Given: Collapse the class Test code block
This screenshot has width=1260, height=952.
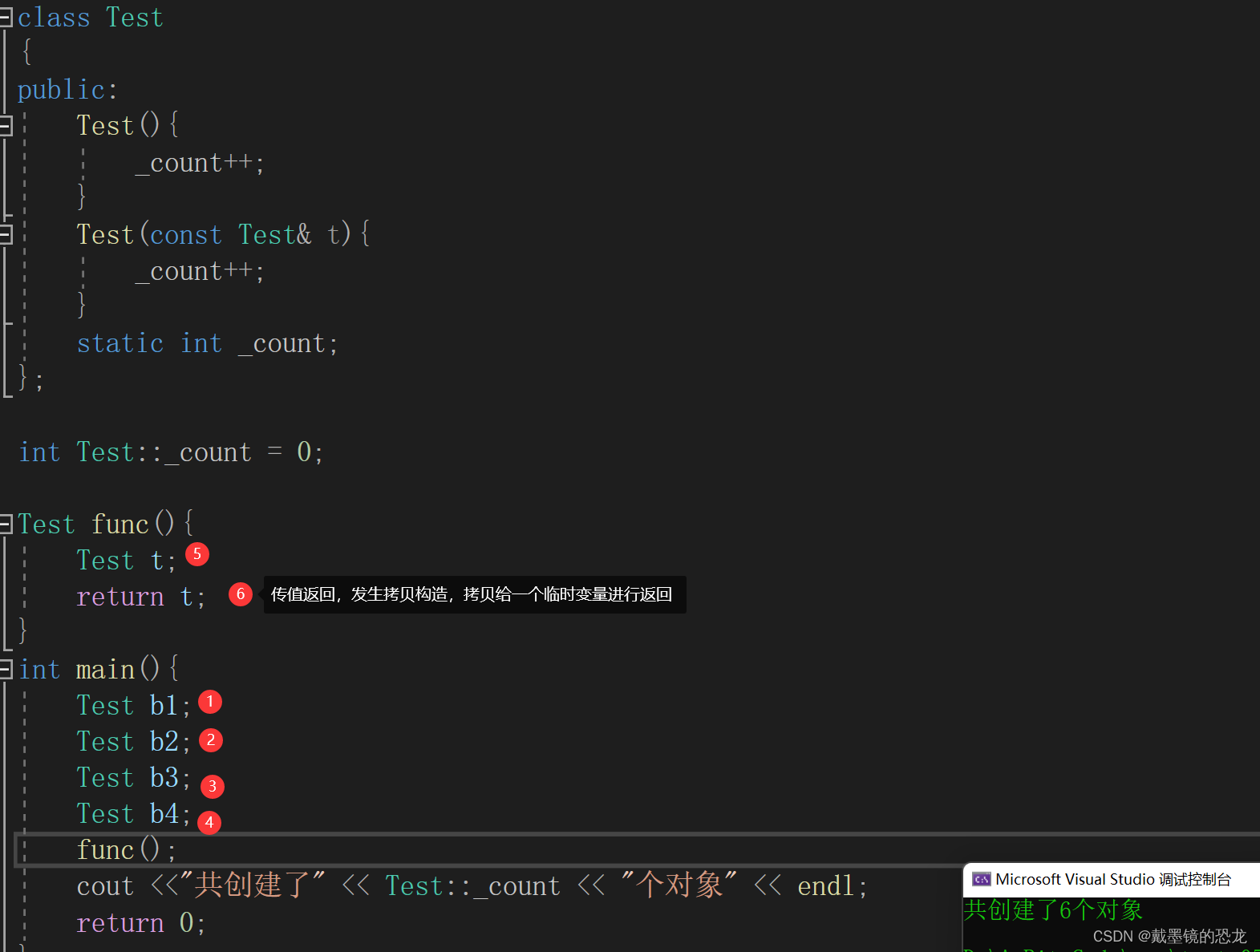Looking at the screenshot, I should pos(5,18).
